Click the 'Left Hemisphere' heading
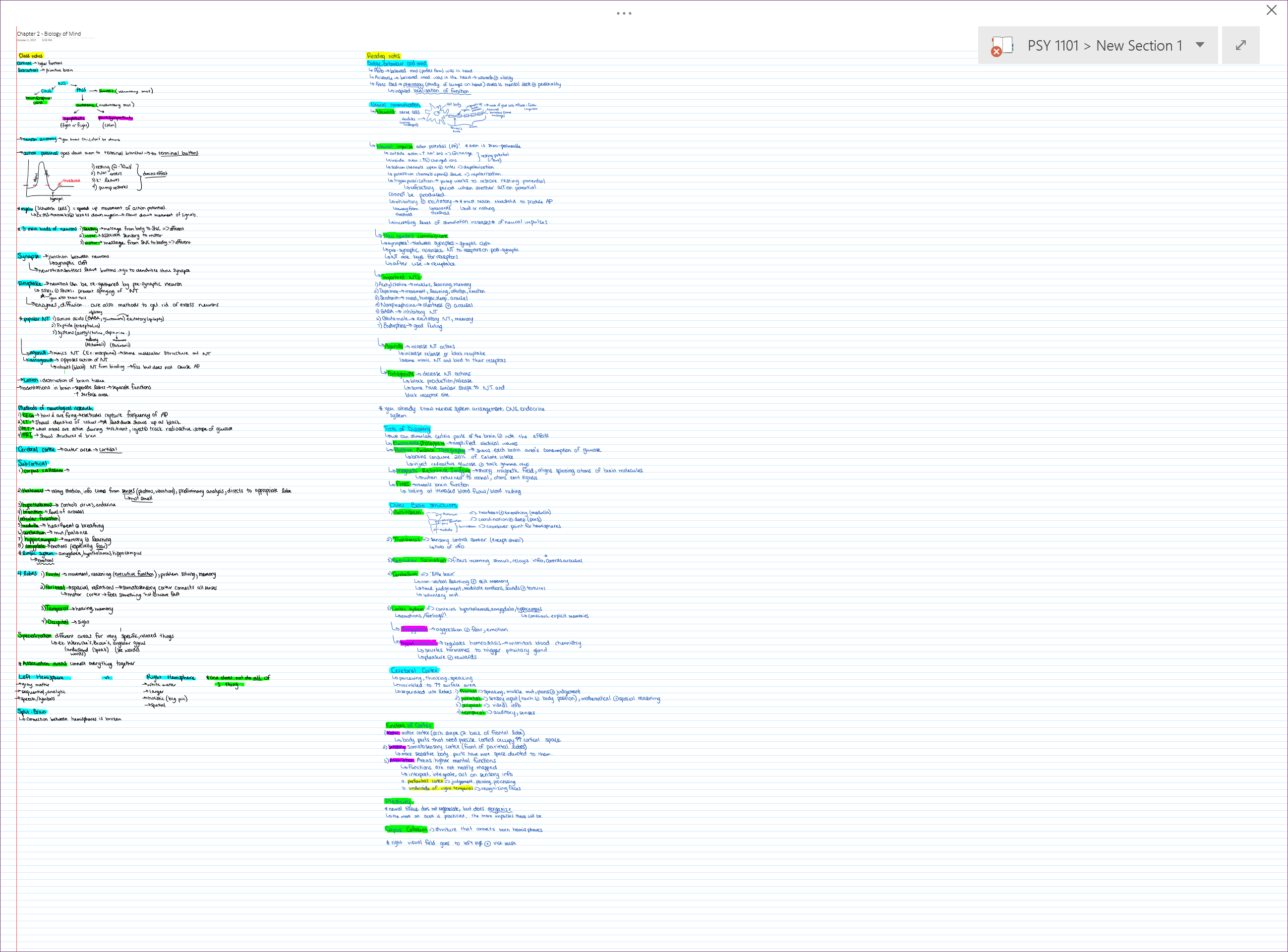Image resolution: width=1288 pixels, height=952 pixels. click(x=42, y=677)
